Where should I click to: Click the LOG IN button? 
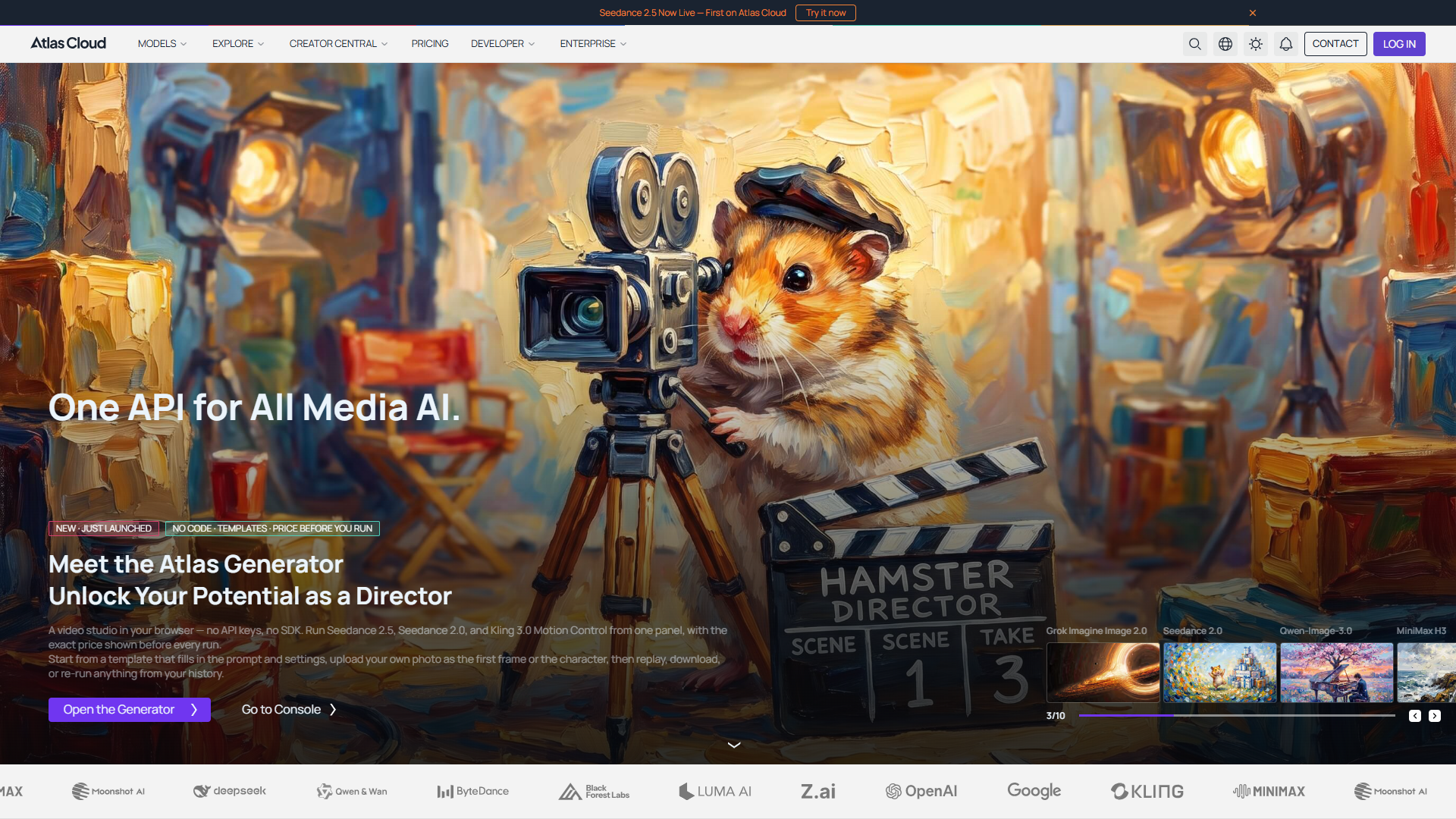point(1399,44)
